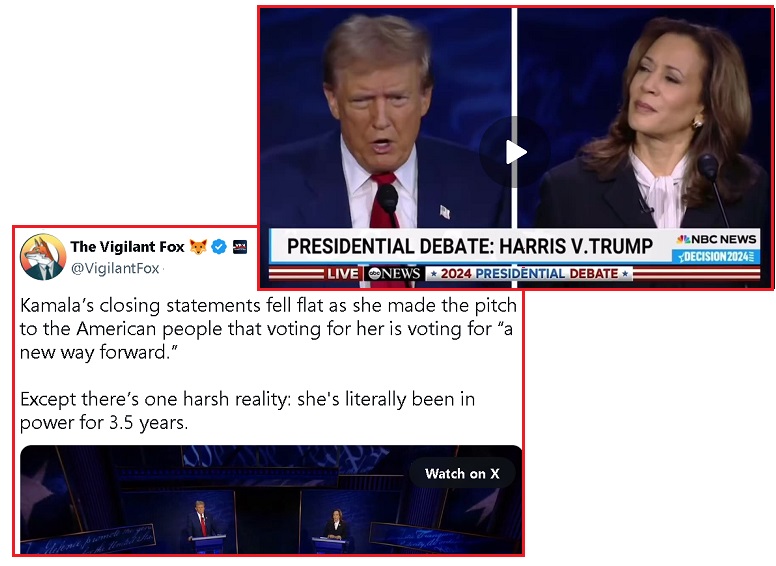Click the 2024 Presidential Debate ticker text

(529, 274)
